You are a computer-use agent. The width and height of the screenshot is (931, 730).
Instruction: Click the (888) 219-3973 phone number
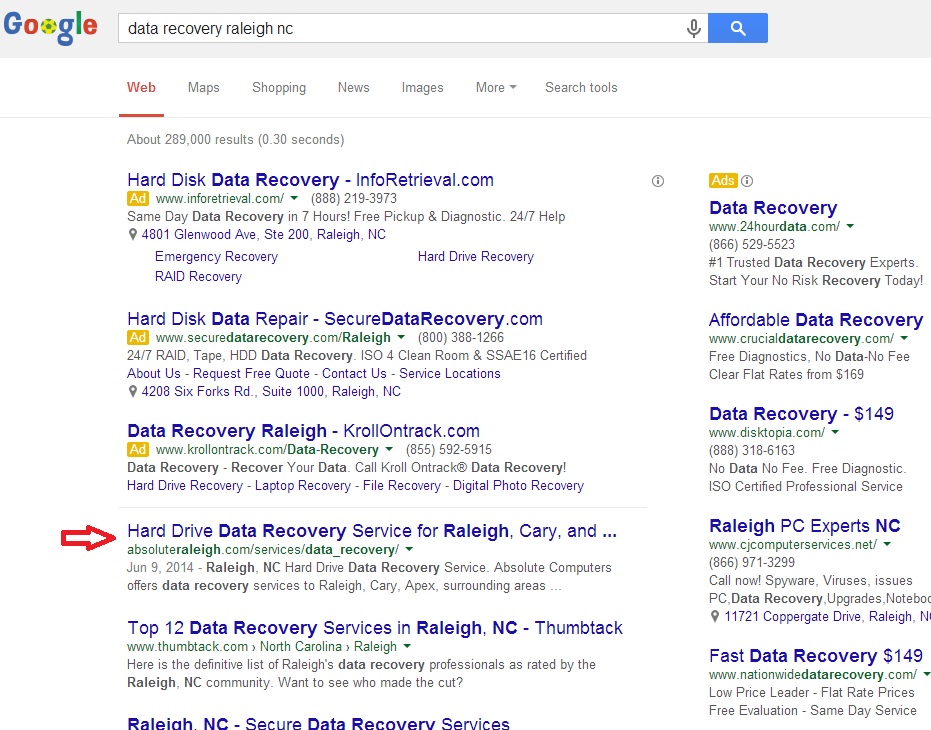[x=354, y=198]
